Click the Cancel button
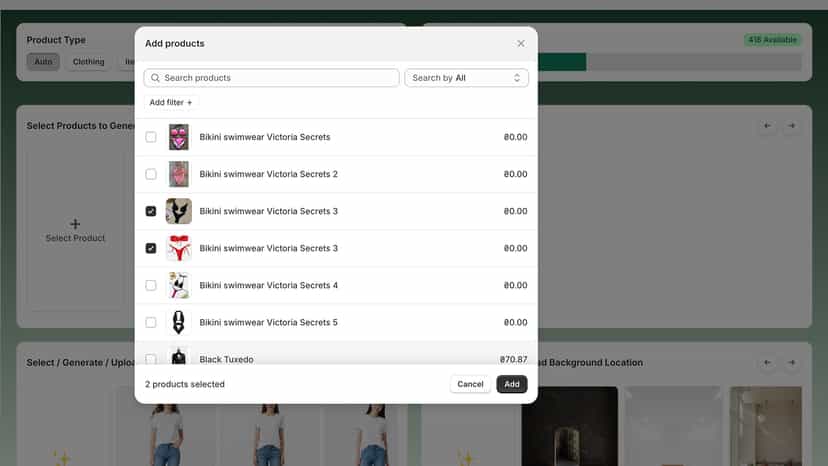 (470, 384)
